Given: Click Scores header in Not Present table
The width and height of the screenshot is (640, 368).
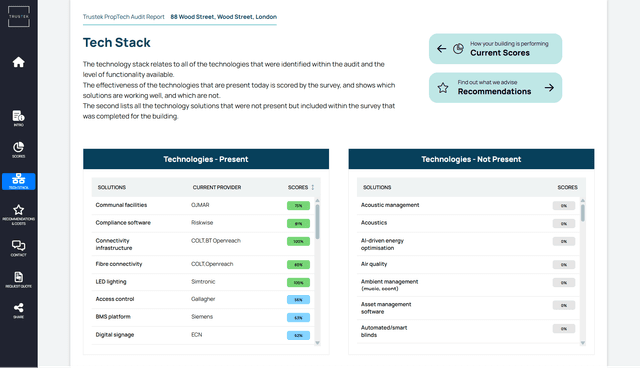Looking at the screenshot, I should click(567, 187).
